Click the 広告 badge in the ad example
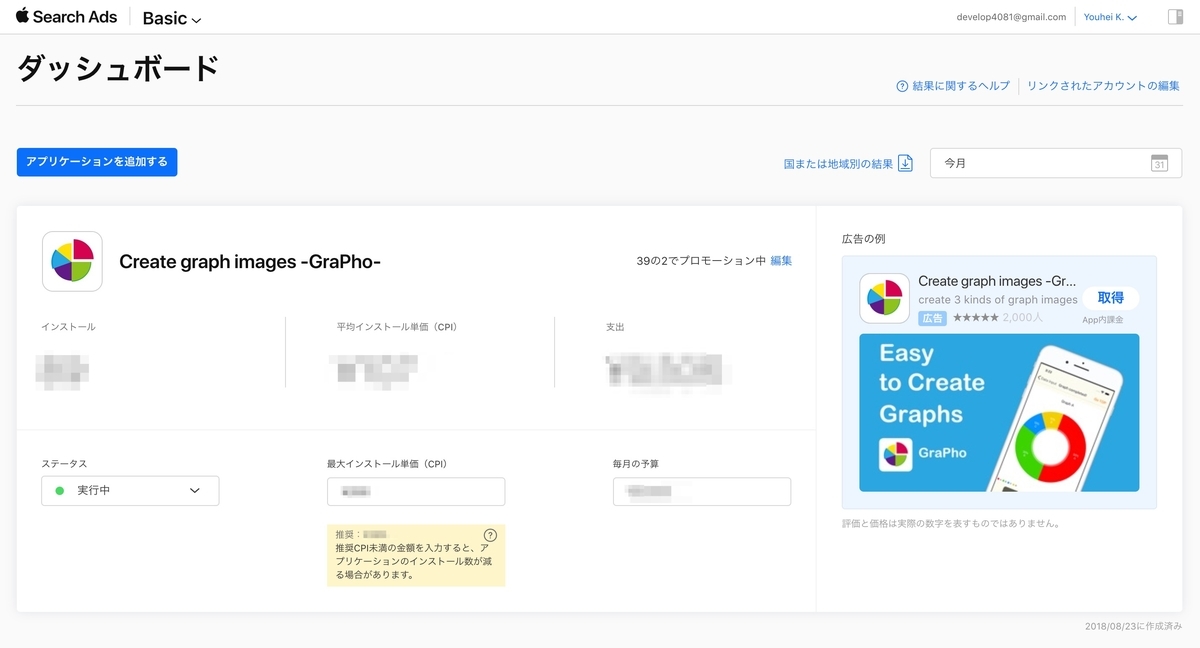The height and width of the screenshot is (648, 1200). click(932, 318)
